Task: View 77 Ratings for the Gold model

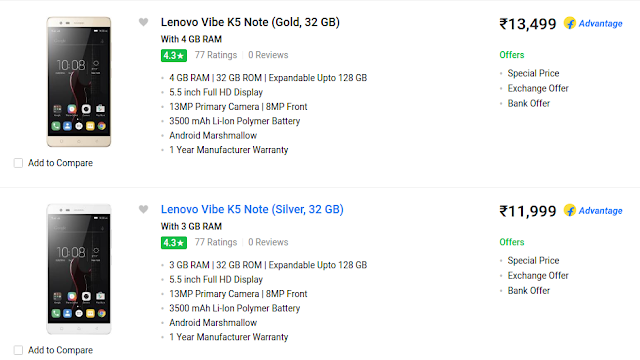Action: 216,55
